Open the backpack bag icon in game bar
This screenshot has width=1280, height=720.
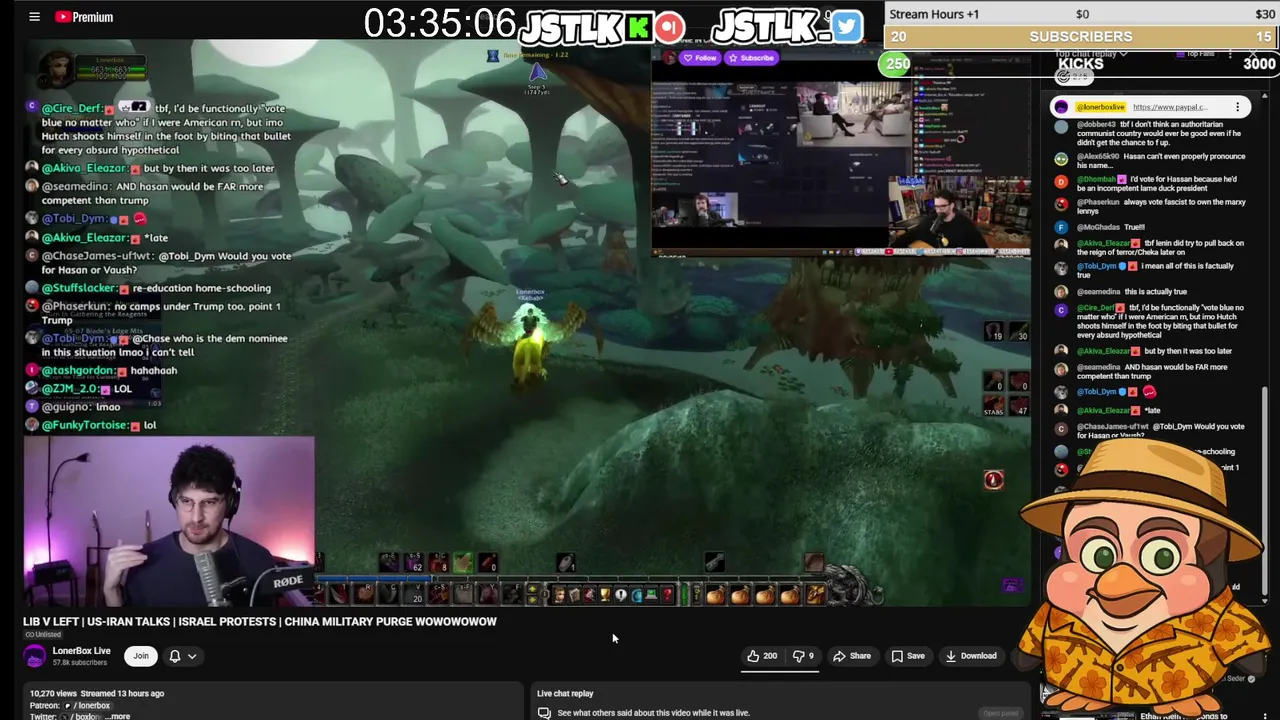coord(815,595)
